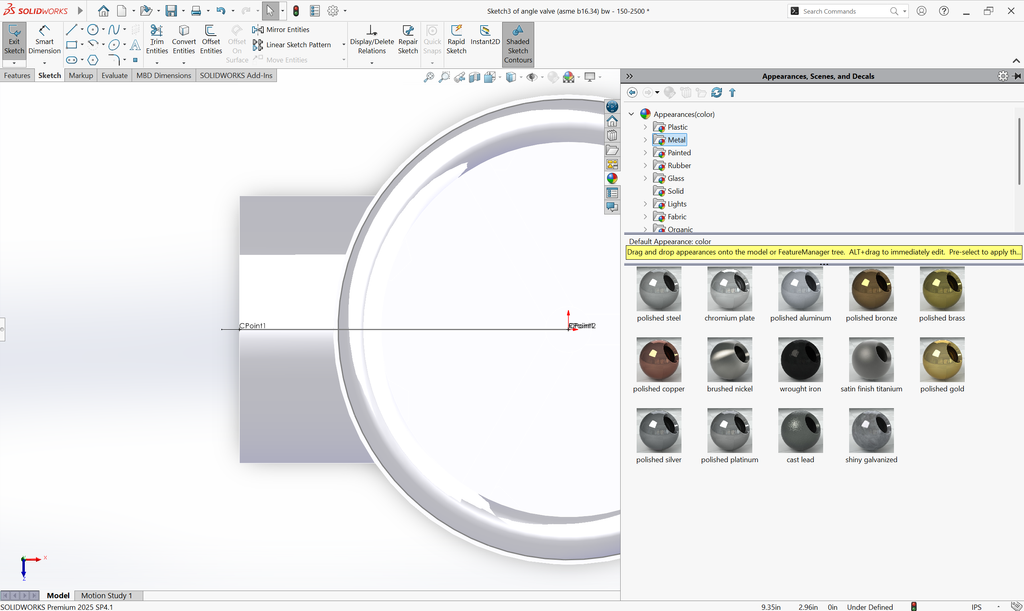Screen dimensions: 1024x611
Task: Click the Convert Entities tool
Action: click(184, 41)
